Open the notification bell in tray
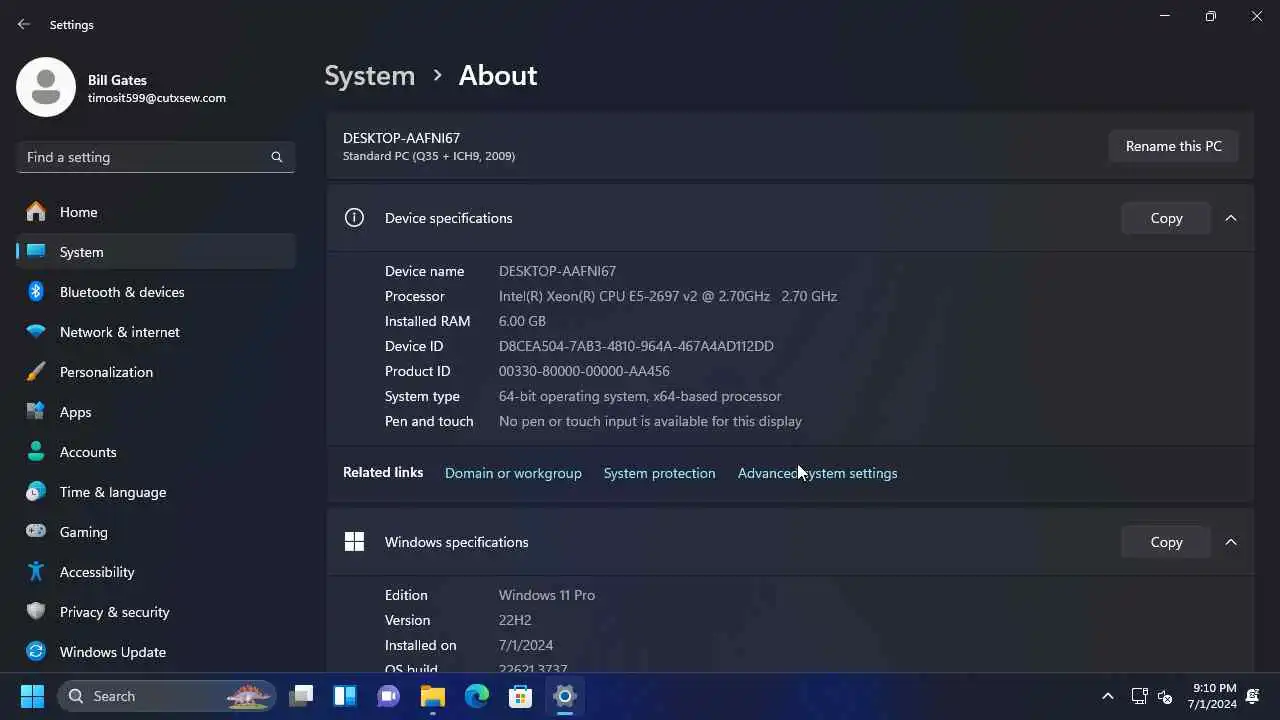1280x720 pixels. coord(1252,696)
